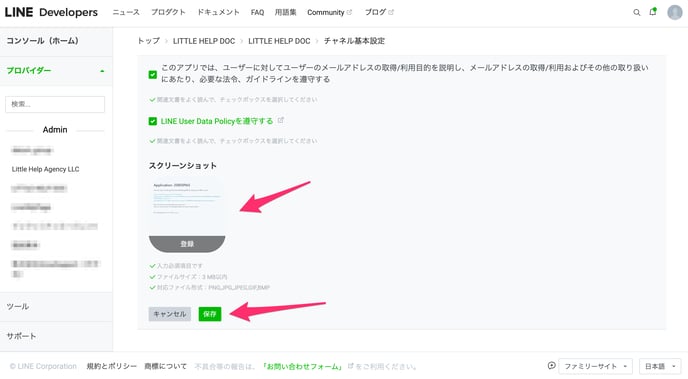Open the 用語集 menu item
This screenshot has width=688, height=379.
pos(285,12)
